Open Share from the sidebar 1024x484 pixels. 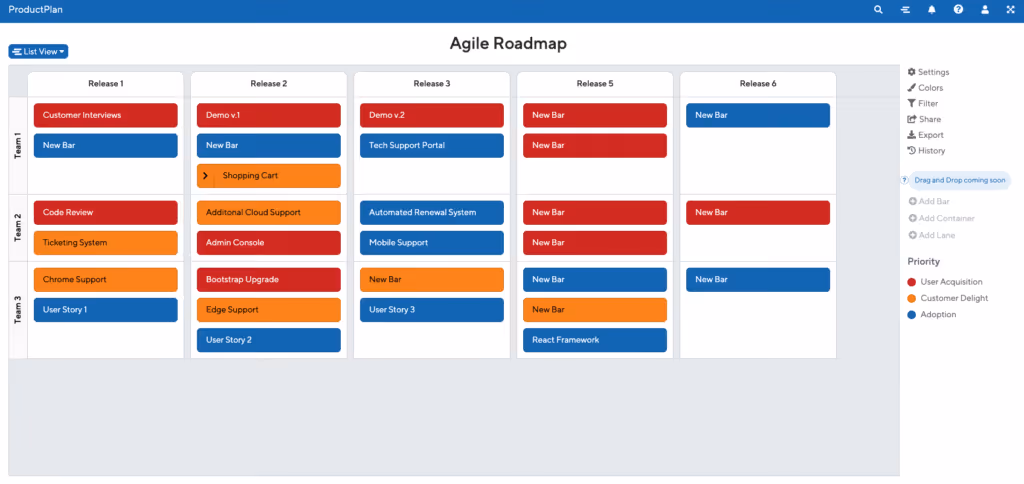click(x=924, y=119)
